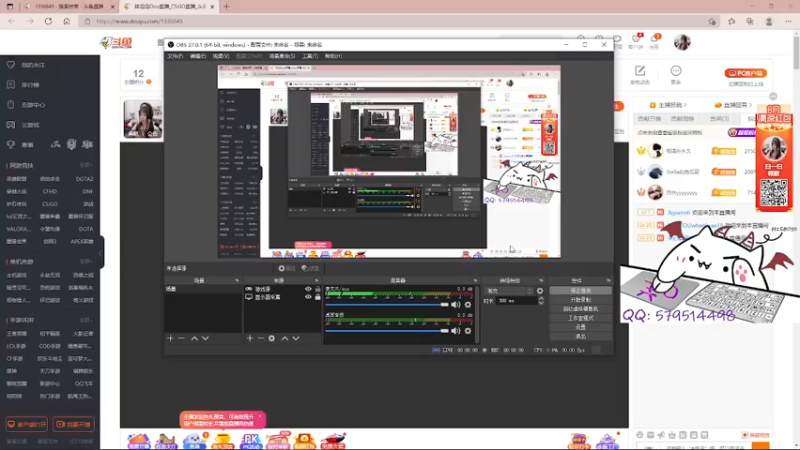The image size is (800, 450).
Task: Remove source with the minus icon in OBS Sources panel
Action: click(x=260, y=338)
